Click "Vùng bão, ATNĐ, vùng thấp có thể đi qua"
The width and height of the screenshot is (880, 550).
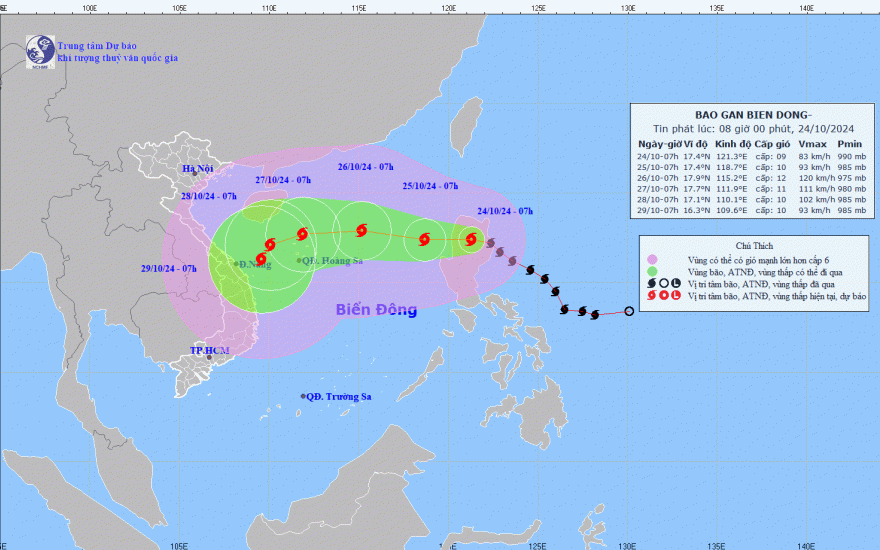[765, 272]
